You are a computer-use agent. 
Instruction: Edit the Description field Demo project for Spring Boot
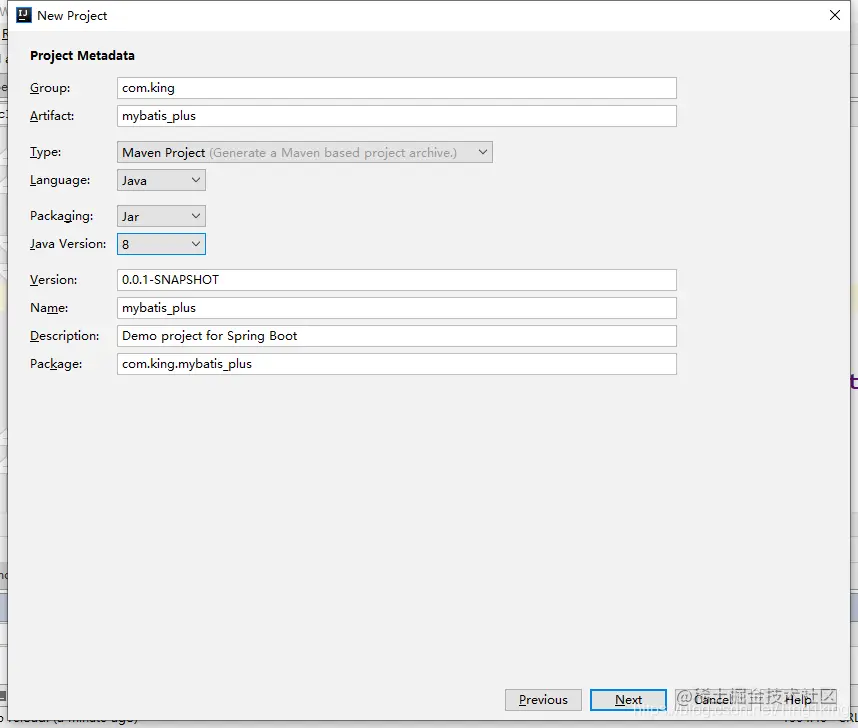point(397,336)
